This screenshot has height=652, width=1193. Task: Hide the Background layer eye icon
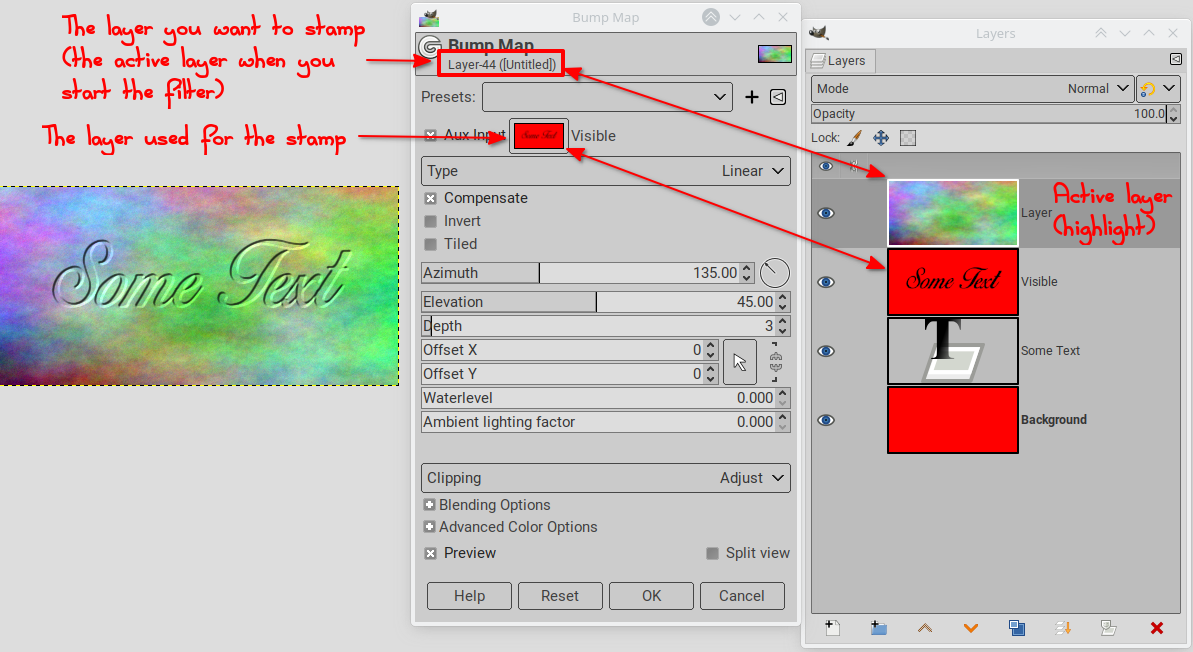point(826,420)
